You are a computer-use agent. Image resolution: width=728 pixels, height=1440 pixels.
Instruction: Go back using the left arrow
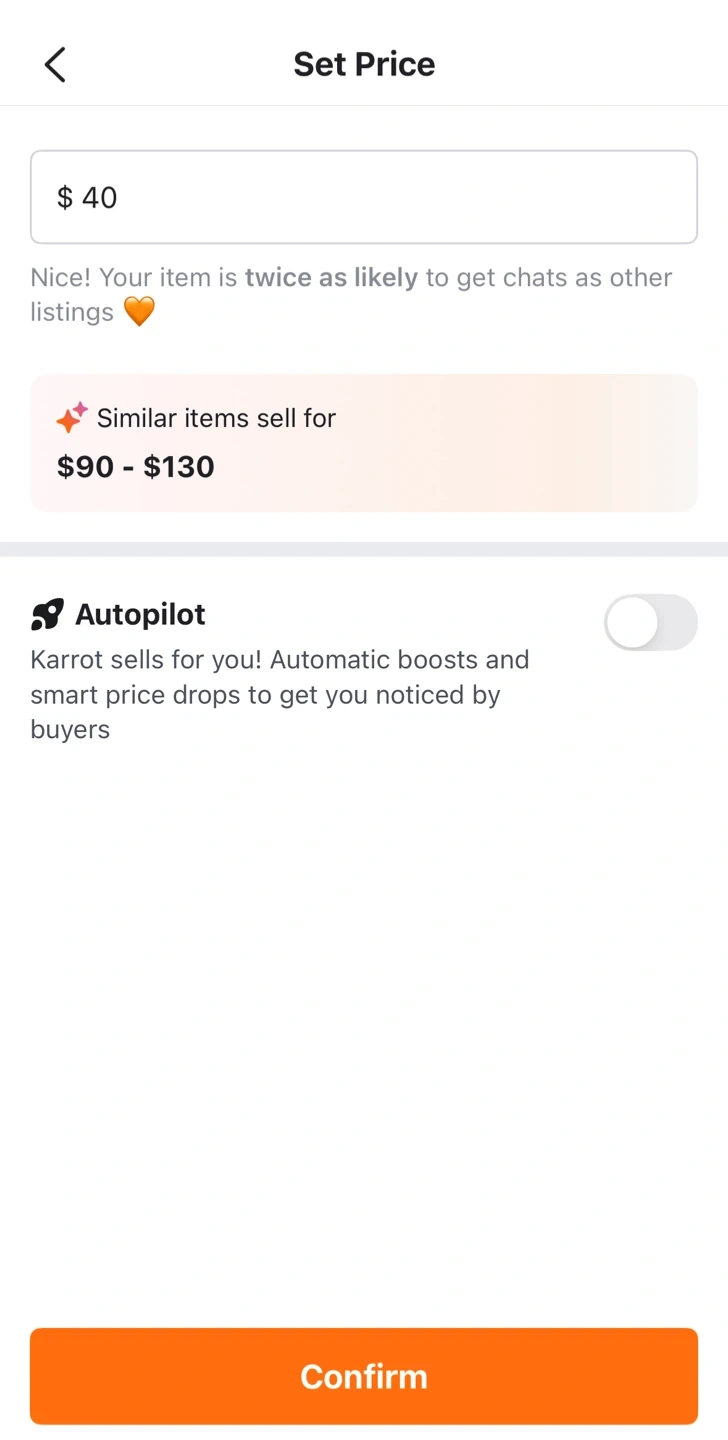pyautogui.click(x=55, y=65)
